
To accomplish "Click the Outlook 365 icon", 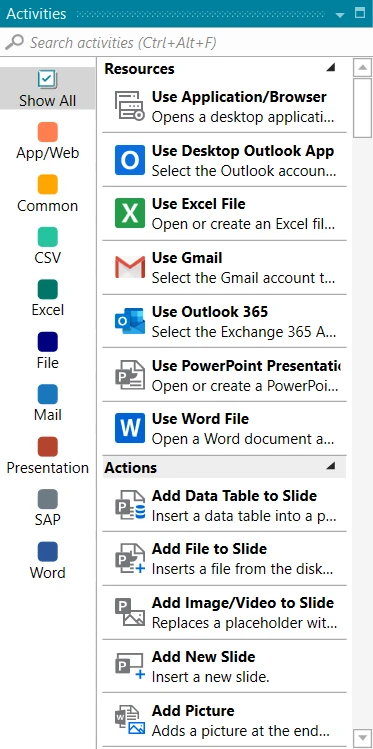I will click(x=130, y=321).
